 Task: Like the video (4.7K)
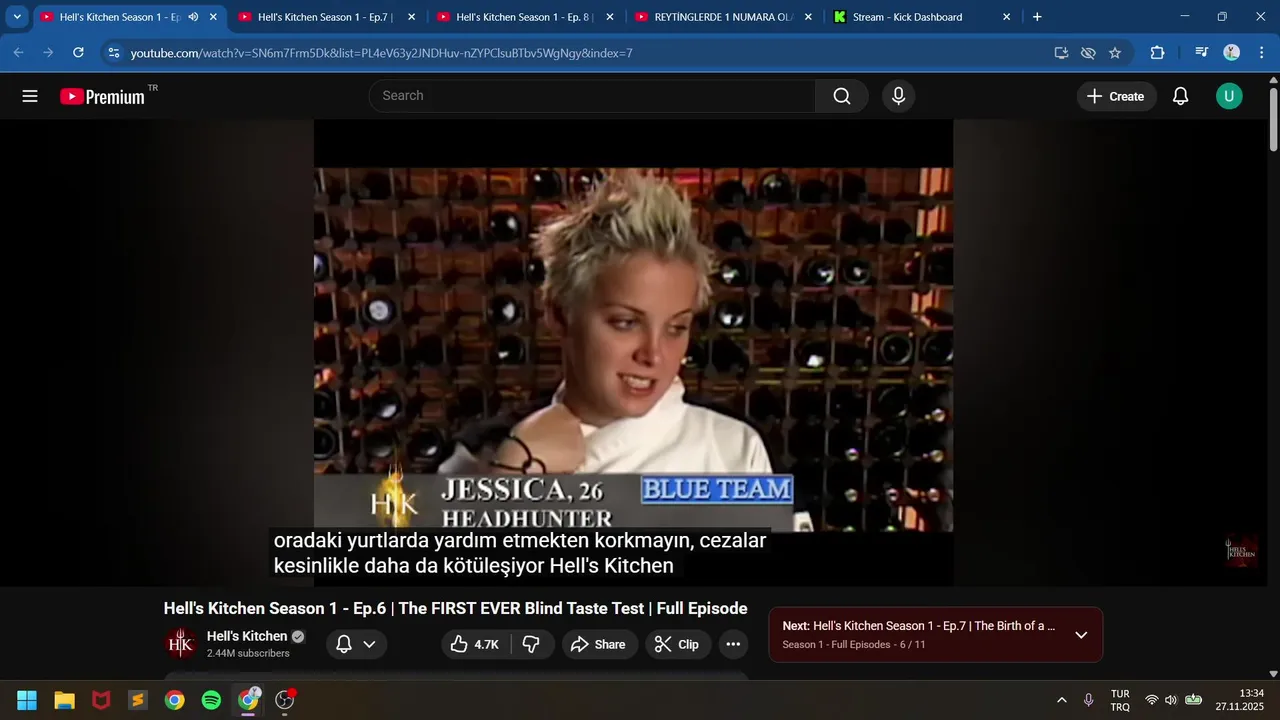[x=475, y=644]
